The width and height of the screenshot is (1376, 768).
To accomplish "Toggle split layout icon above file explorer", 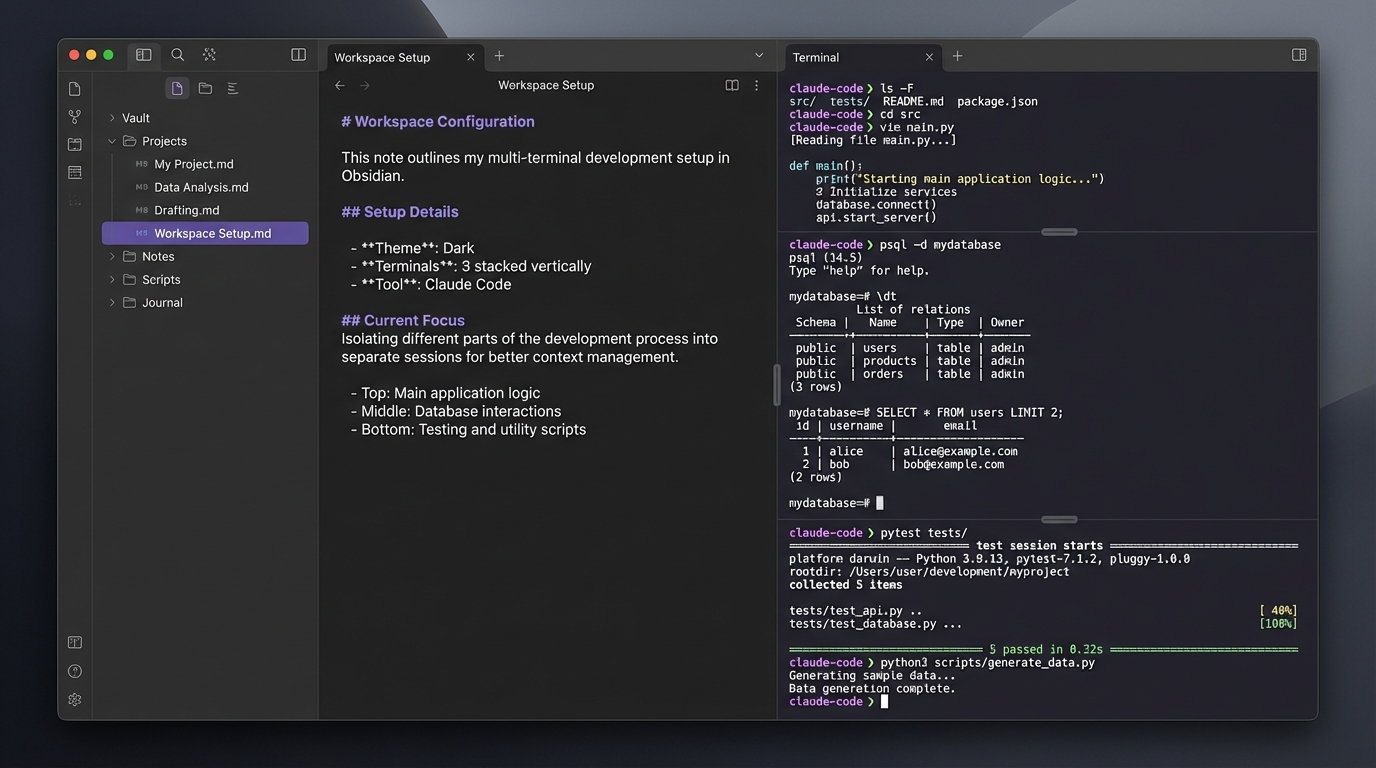I will pos(298,55).
